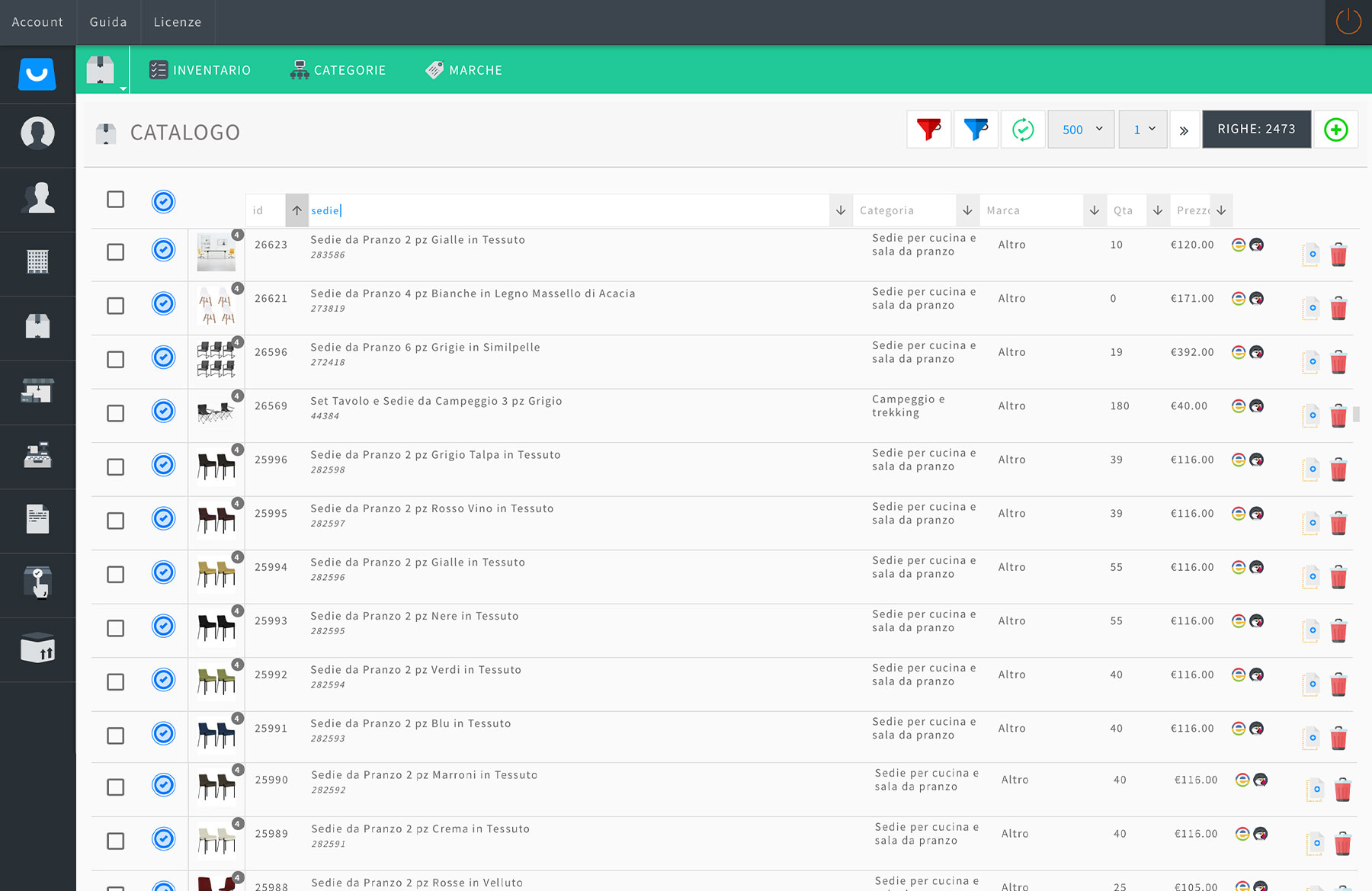Viewport: 1372px width, 891px height.
Task: Click the eBay-colored channel icon for 26569
Action: [1239, 405]
